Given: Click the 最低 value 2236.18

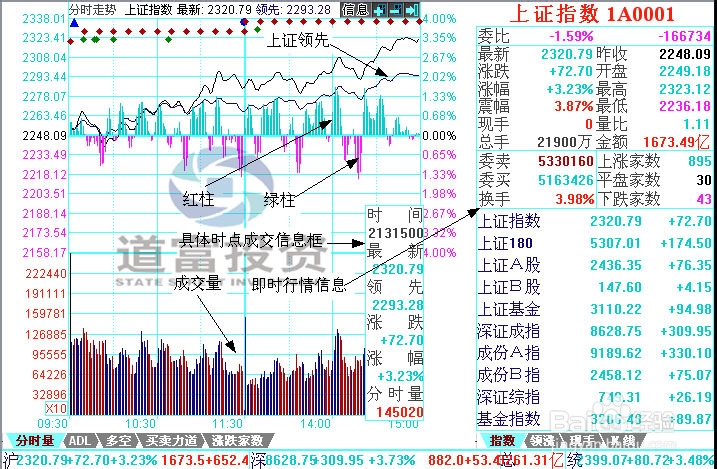Looking at the screenshot, I should 685,107.
